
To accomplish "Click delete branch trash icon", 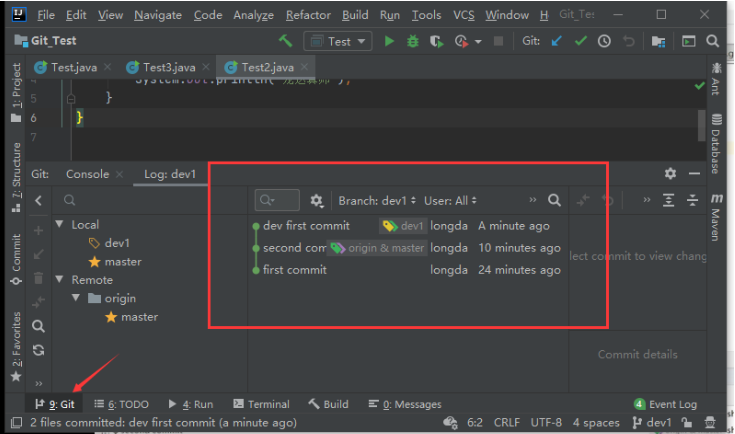I will point(38,278).
